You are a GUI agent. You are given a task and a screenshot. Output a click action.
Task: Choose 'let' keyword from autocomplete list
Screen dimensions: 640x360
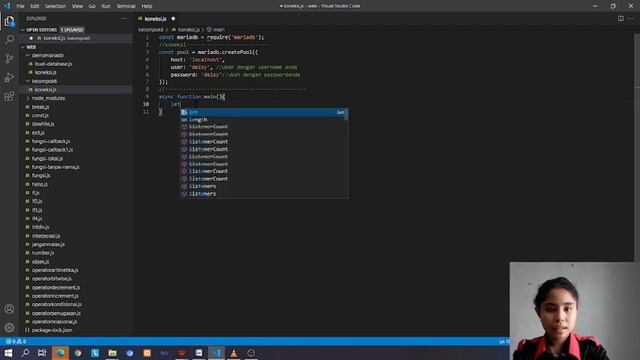(264, 112)
